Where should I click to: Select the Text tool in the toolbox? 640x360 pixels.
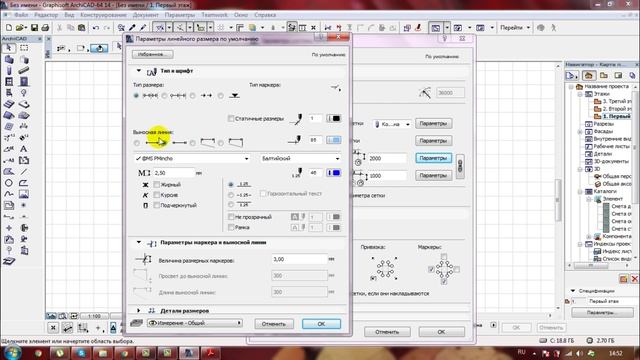24,149
